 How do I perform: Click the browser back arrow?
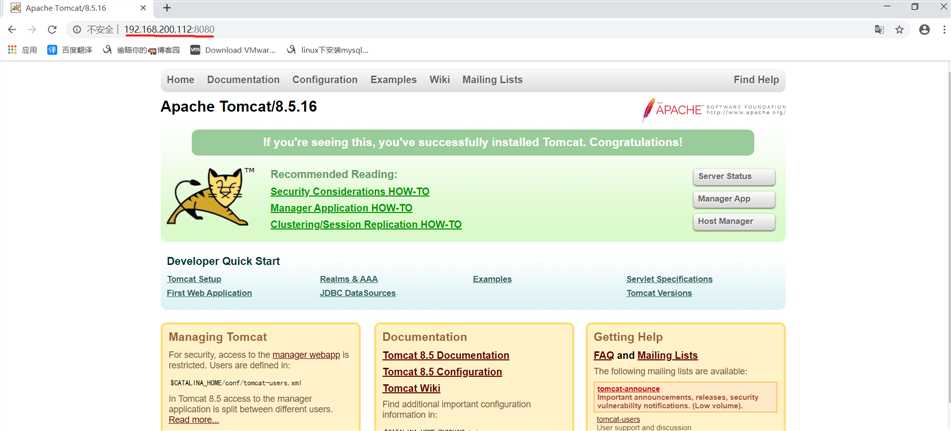pos(12,30)
